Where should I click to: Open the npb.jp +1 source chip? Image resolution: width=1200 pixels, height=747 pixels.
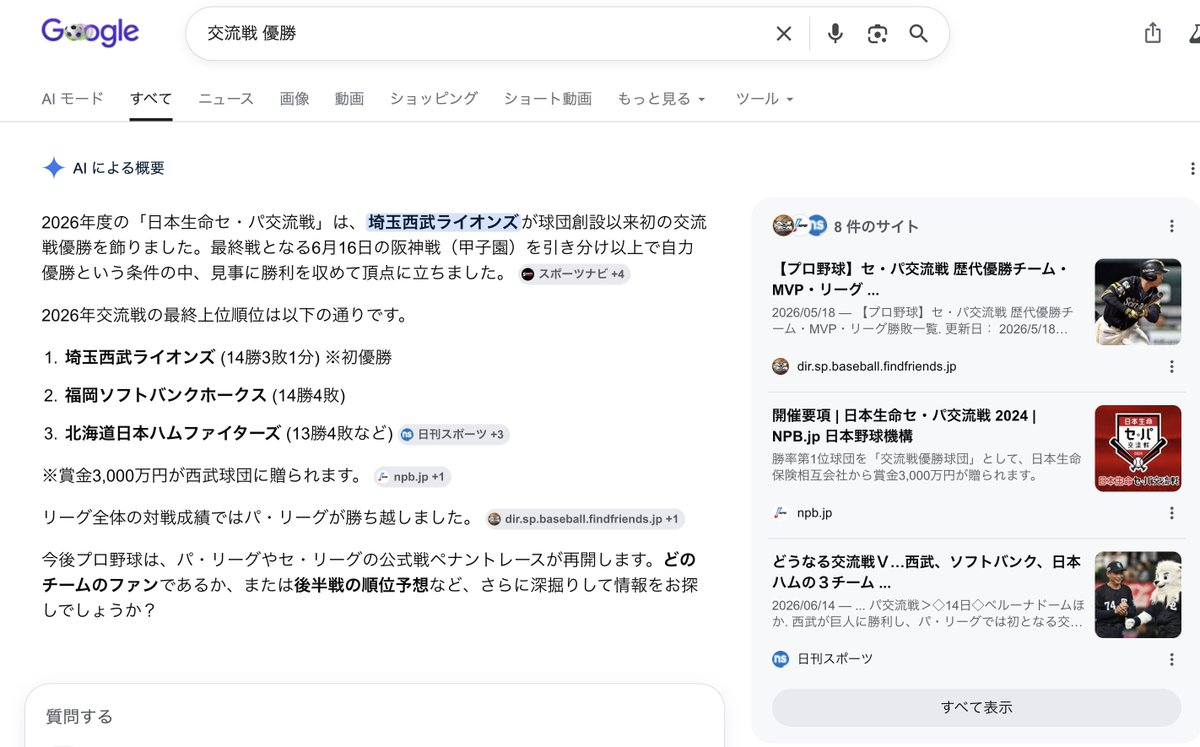(412, 477)
